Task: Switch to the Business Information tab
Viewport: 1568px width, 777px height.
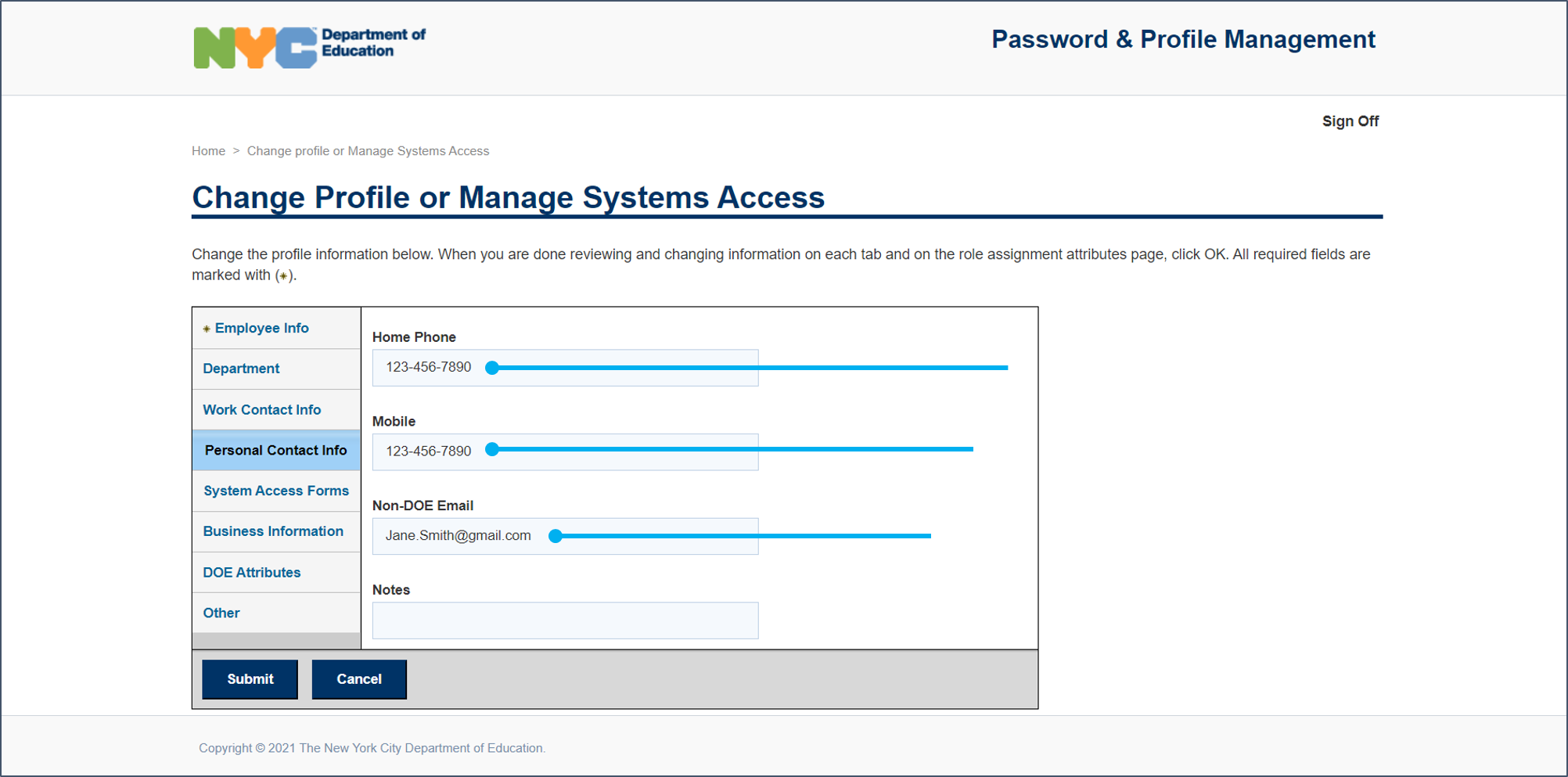Action: pyautogui.click(x=273, y=531)
